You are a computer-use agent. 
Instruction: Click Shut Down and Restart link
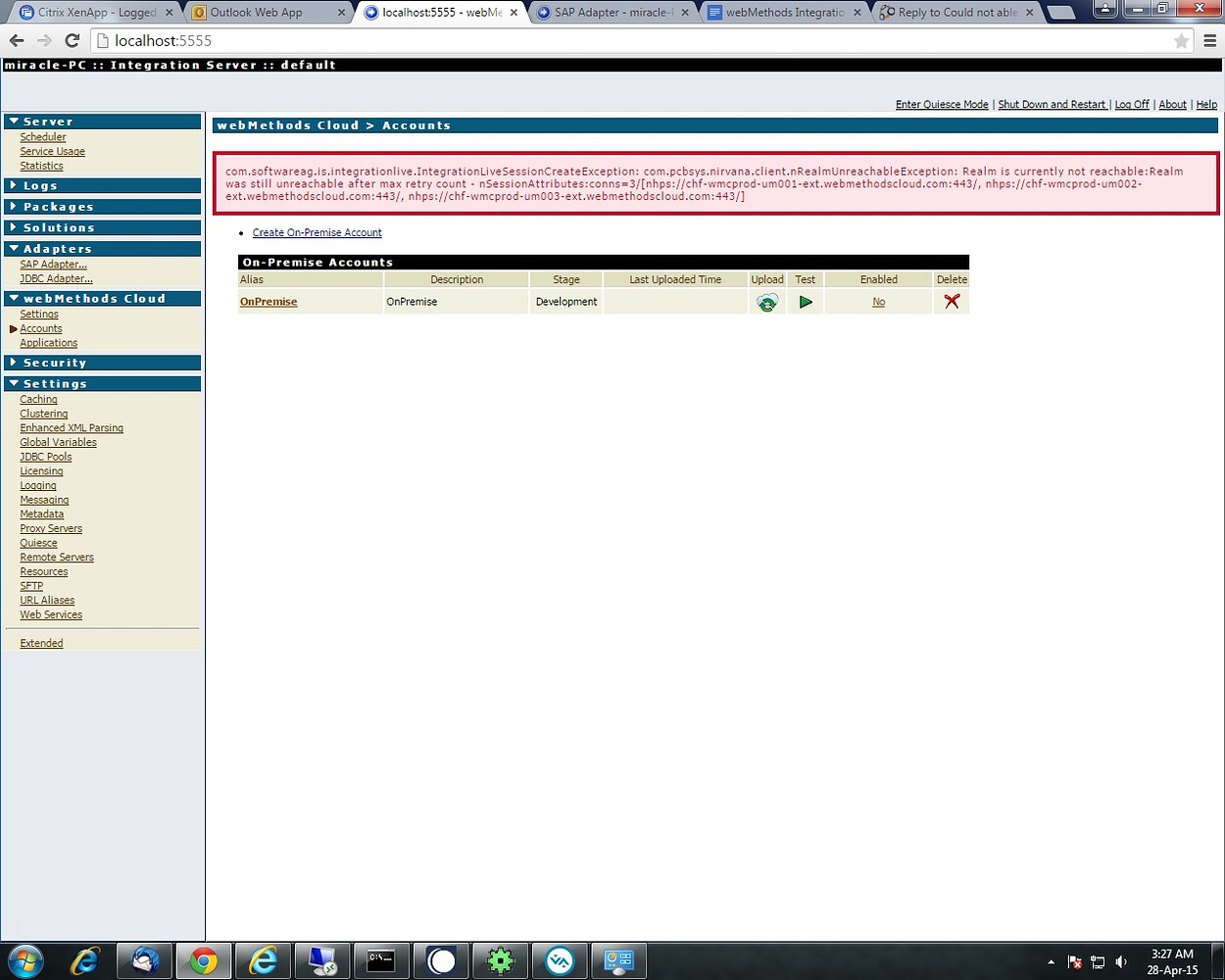coord(1052,105)
